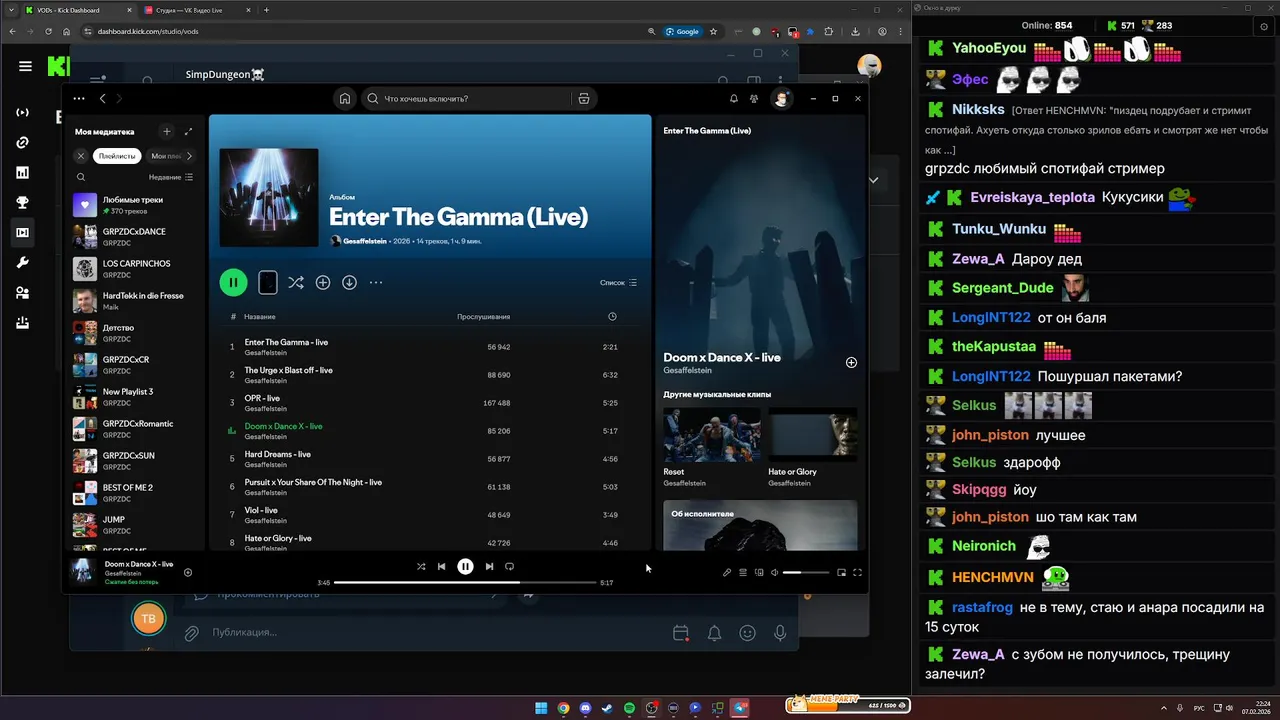1280x720 pixels.
Task: Click the album cover art
Action: pyautogui.click(x=269, y=197)
